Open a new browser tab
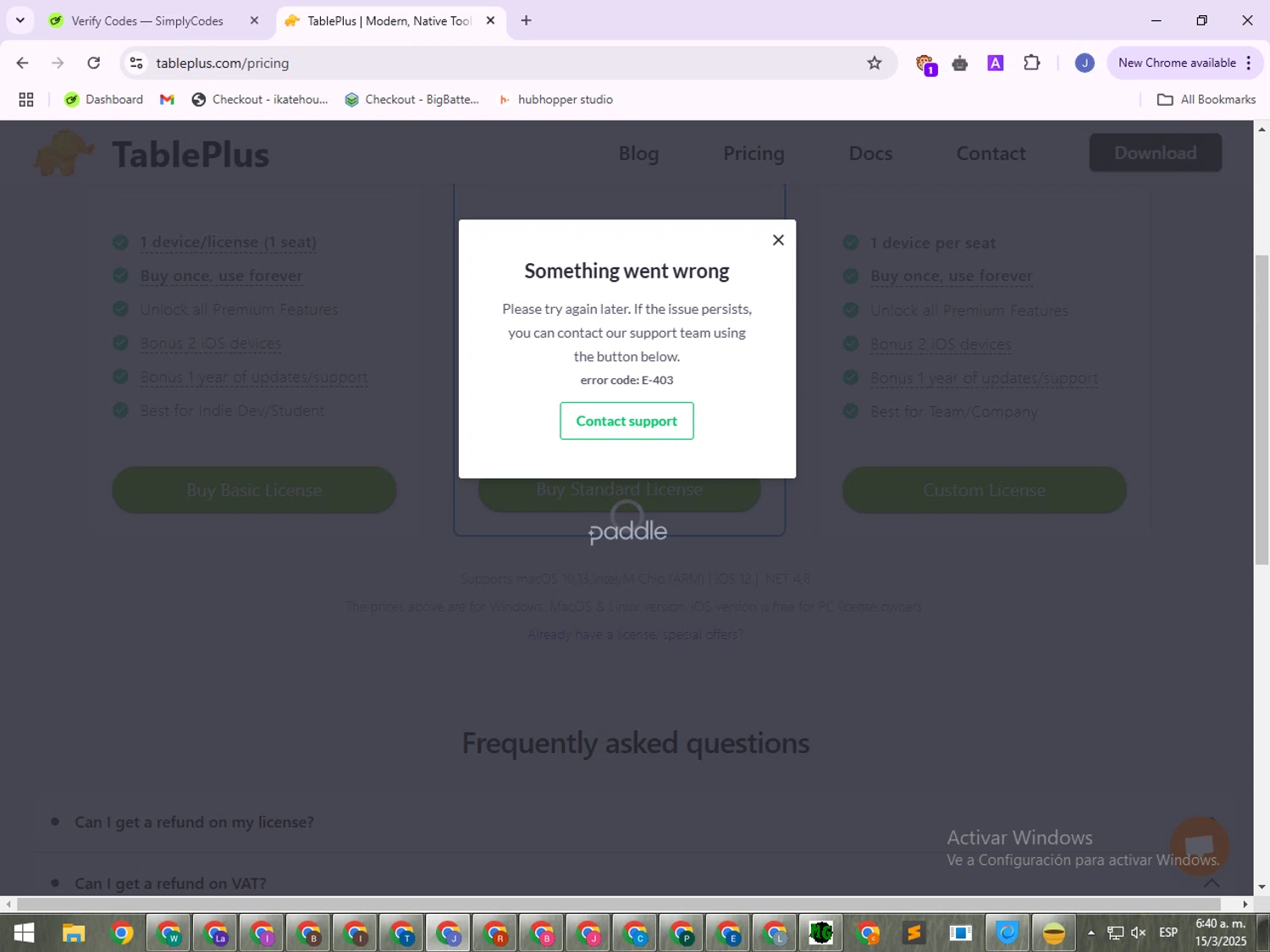 (527, 21)
